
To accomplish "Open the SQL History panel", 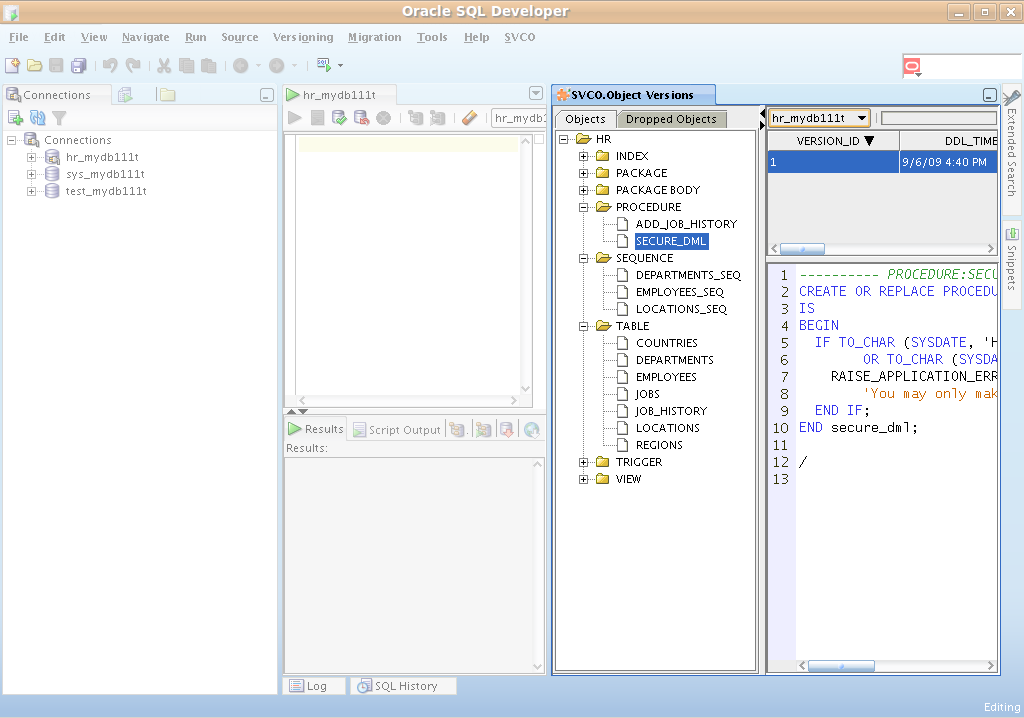I will 405,686.
